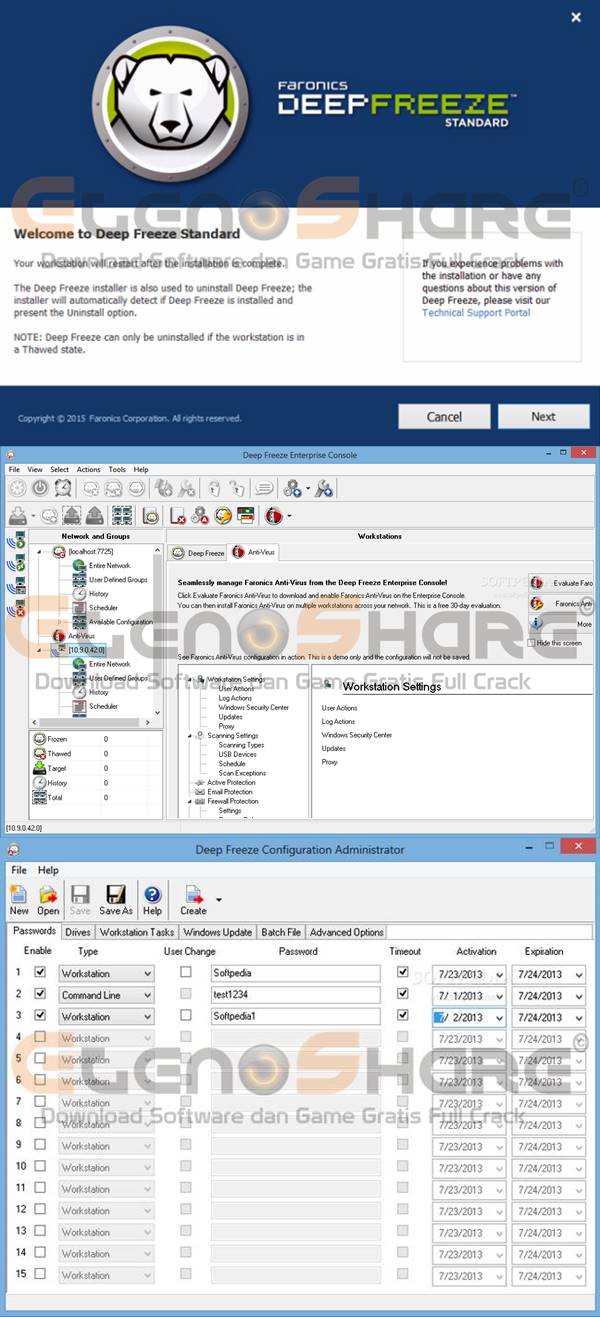Image resolution: width=600 pixels, height=1317 pixels.
Task: Open the Create button dropdown arrow
Action: (219, 898)
